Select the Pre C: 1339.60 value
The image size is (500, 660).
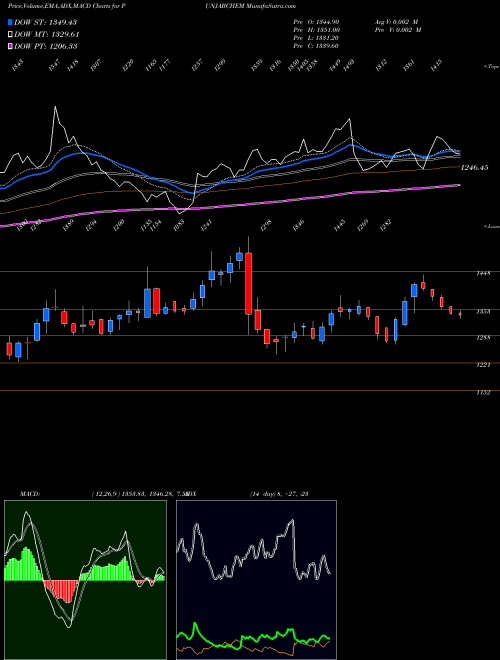[316, 46]
